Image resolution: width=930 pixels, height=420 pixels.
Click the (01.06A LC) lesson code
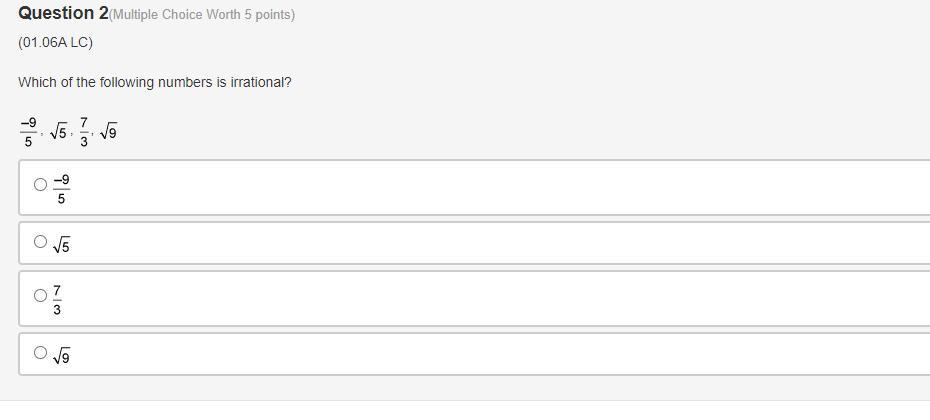point(55,43)
